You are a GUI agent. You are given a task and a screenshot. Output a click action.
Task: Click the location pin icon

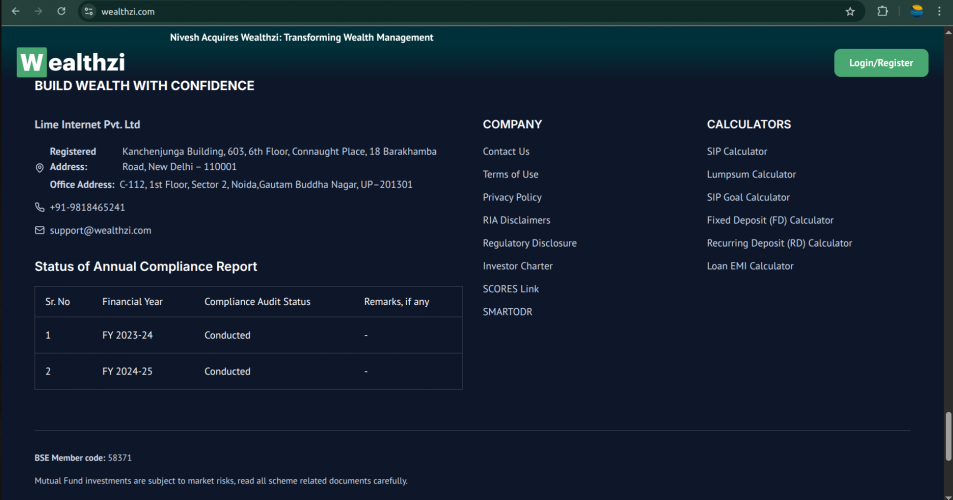tap(40, 168)
